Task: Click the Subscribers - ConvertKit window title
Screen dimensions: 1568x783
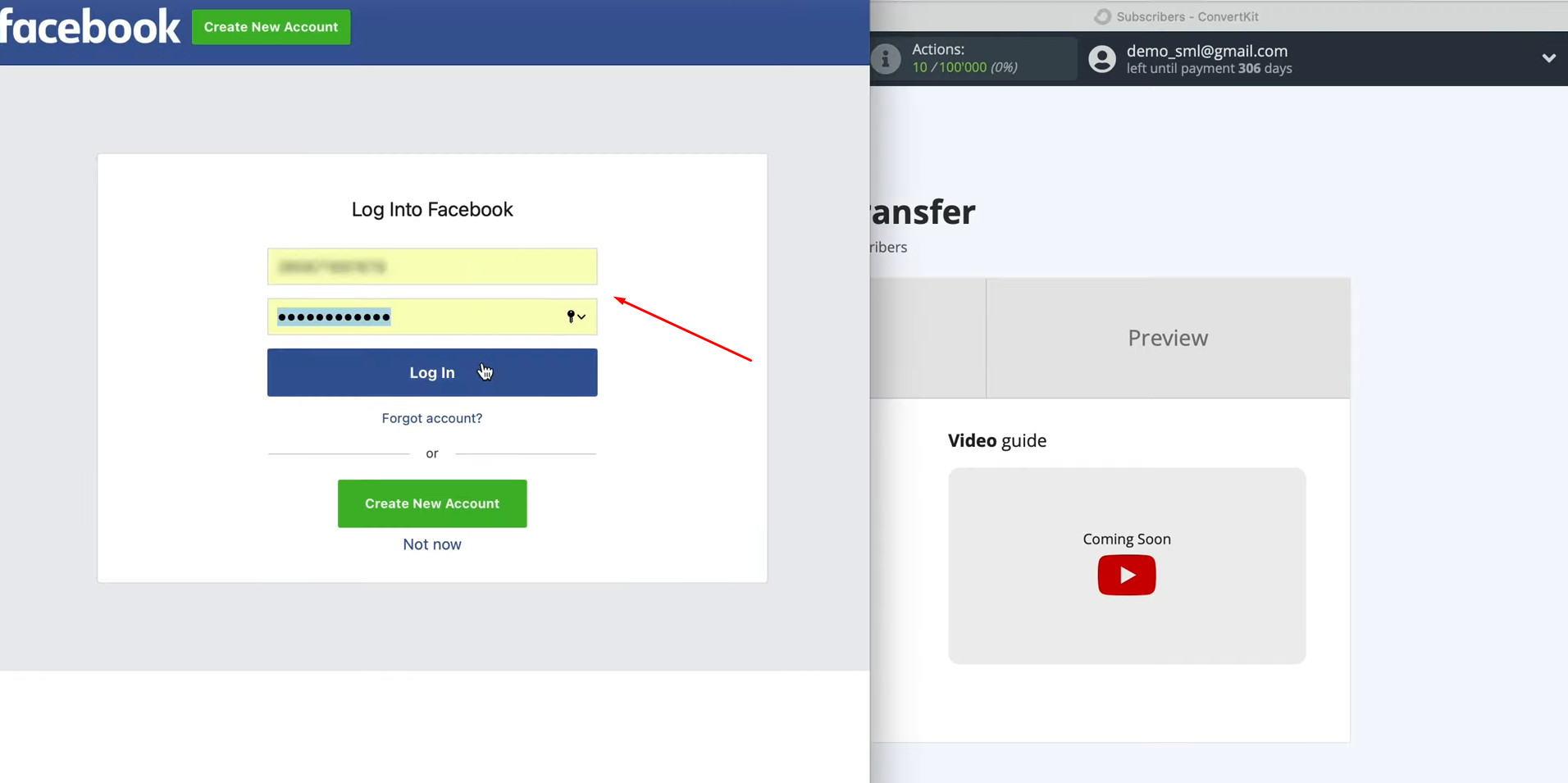Action: 1187,16
